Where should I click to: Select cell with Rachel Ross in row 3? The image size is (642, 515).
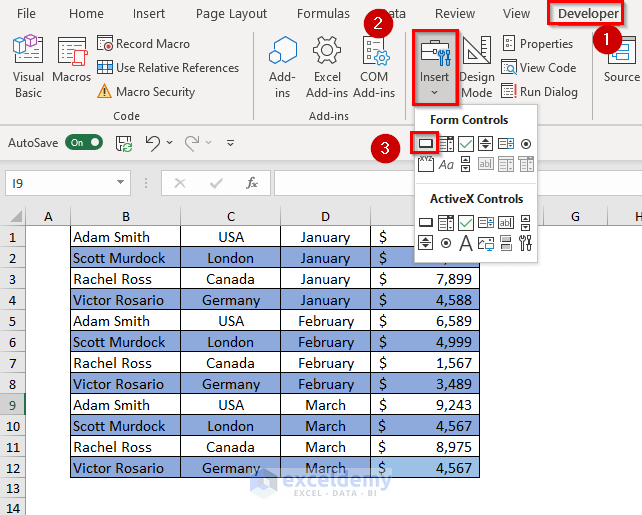pyautogui.click(x=125, y=279)
